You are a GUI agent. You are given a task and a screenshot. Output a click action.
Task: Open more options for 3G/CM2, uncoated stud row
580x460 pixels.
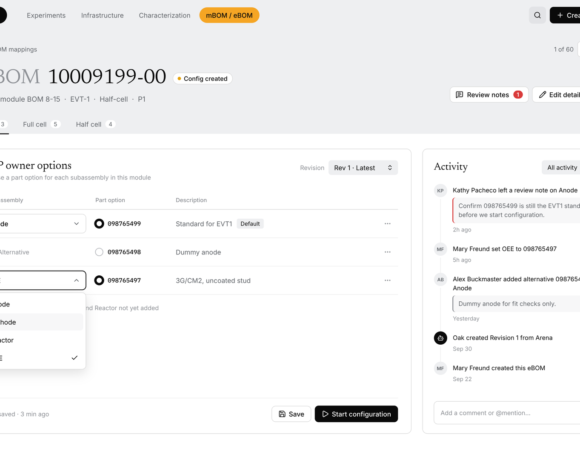coord(387,280)
